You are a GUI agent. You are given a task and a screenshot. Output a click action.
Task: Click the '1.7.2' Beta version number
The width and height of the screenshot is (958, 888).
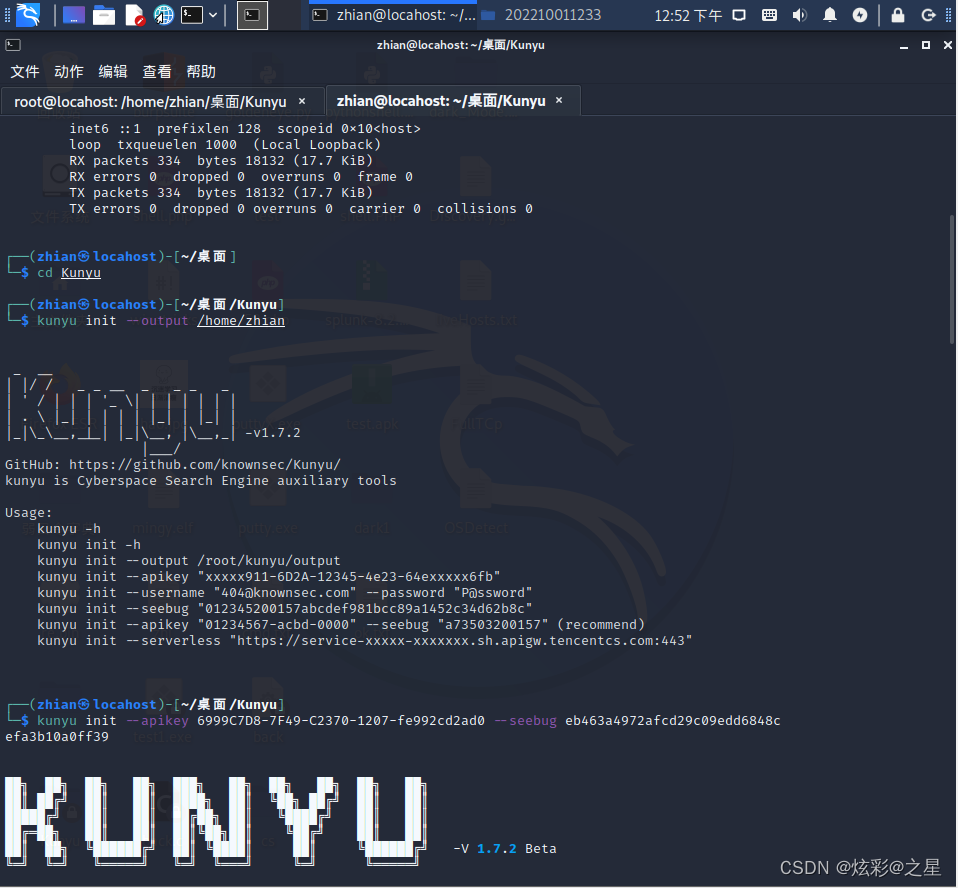tap(497, 848)
